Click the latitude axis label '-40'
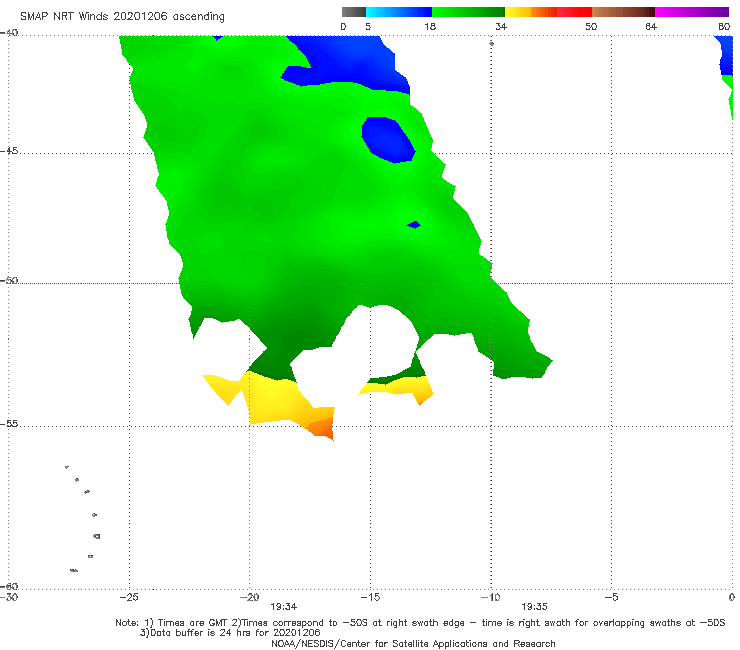Image resolution: width=740 pixels, height=650 pixels. pos(9,33)
